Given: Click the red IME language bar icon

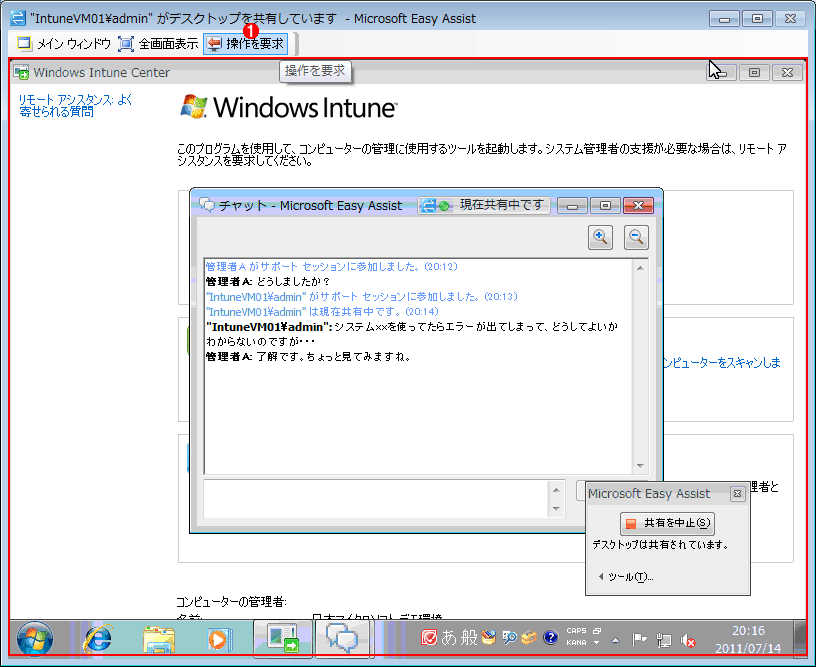Looking at the screenshot, I should (x=428, y=637).
